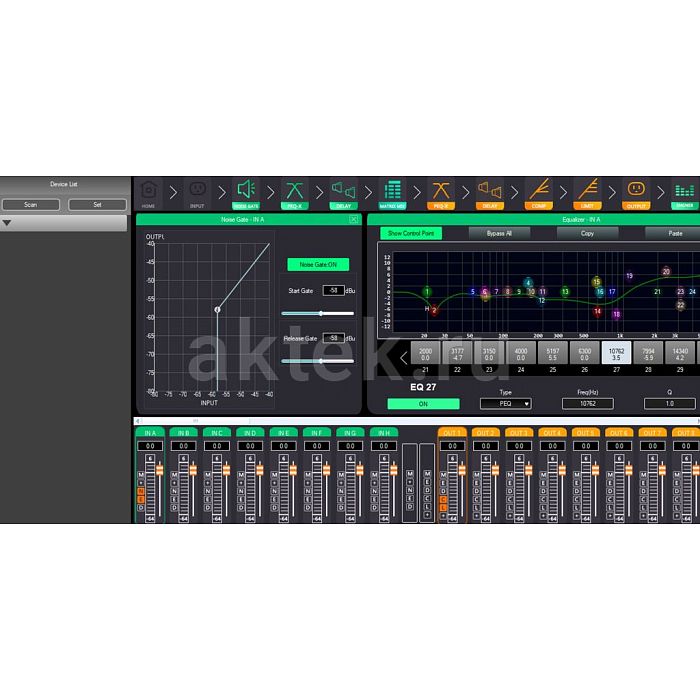The image size is (700, 700).
Task: Open the Noise Gate speaker icon
Action: coord(246,194)
